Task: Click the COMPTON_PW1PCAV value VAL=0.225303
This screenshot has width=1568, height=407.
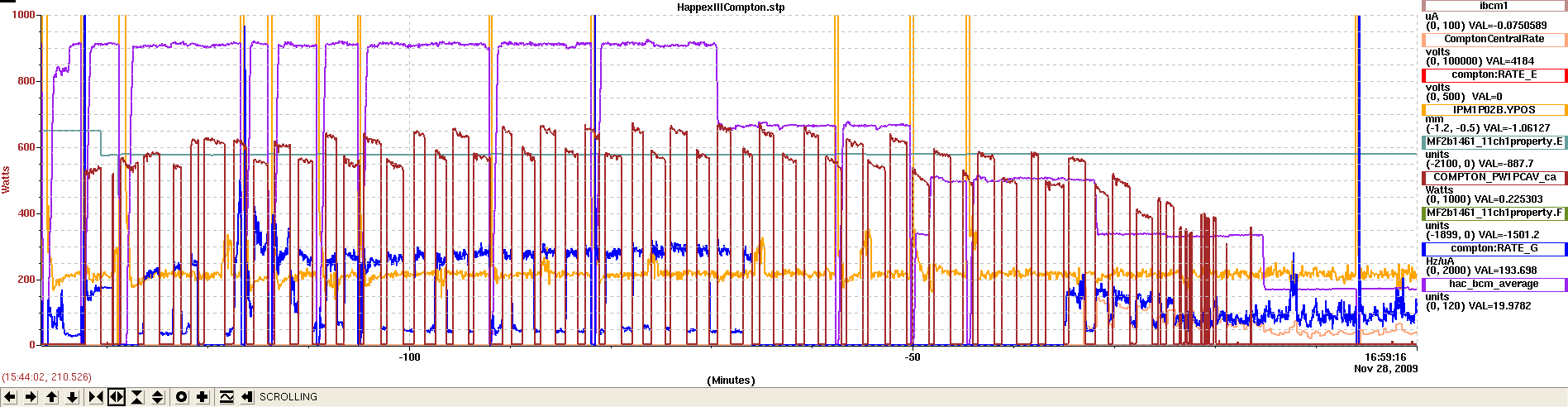Action: [1508, 199]
